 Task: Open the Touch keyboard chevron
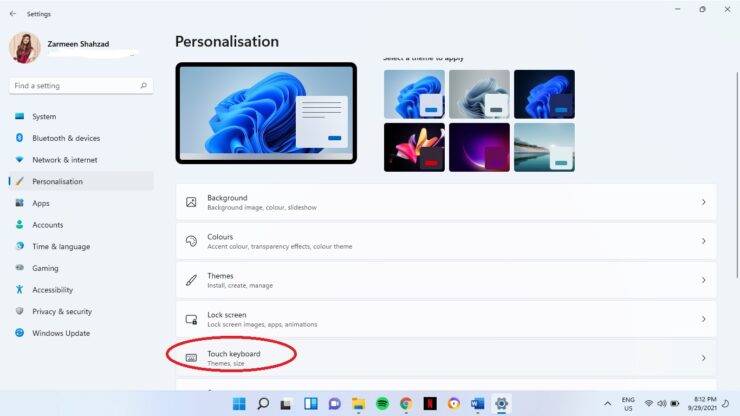point(703,358)
